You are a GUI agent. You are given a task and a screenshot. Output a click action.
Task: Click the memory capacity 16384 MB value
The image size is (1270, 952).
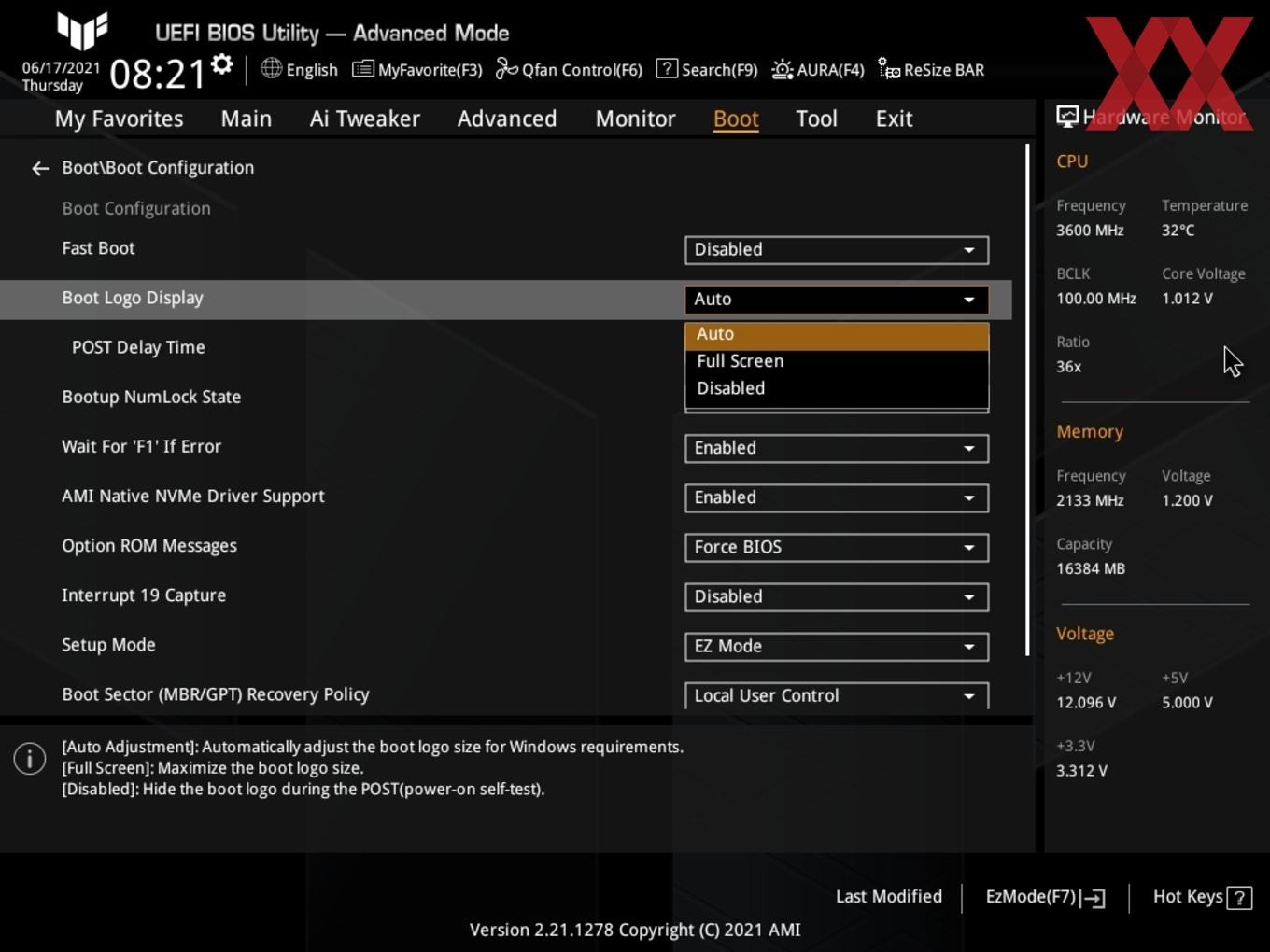(1091, 568)
